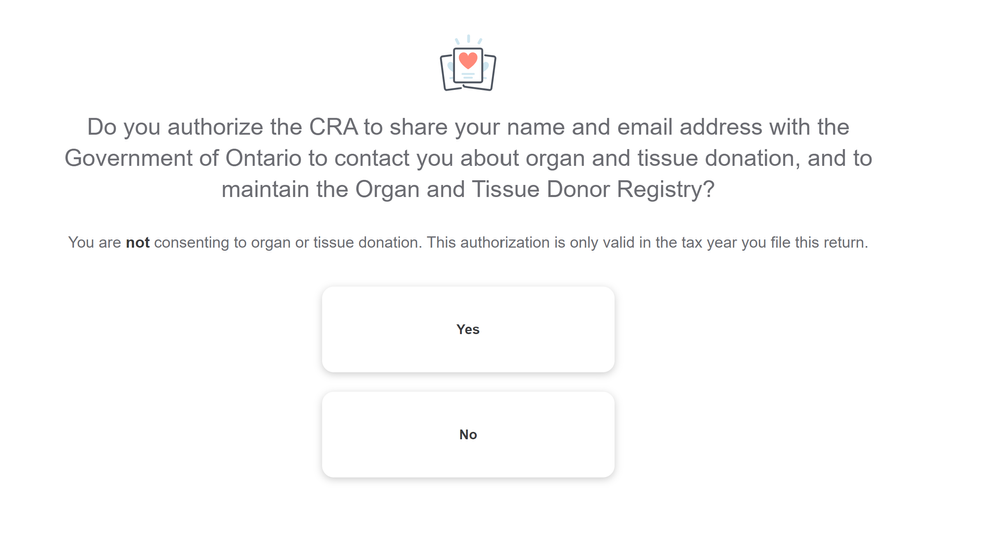Click the "maintain the" words in heading
Screen dimensions: 999x542
285,189
